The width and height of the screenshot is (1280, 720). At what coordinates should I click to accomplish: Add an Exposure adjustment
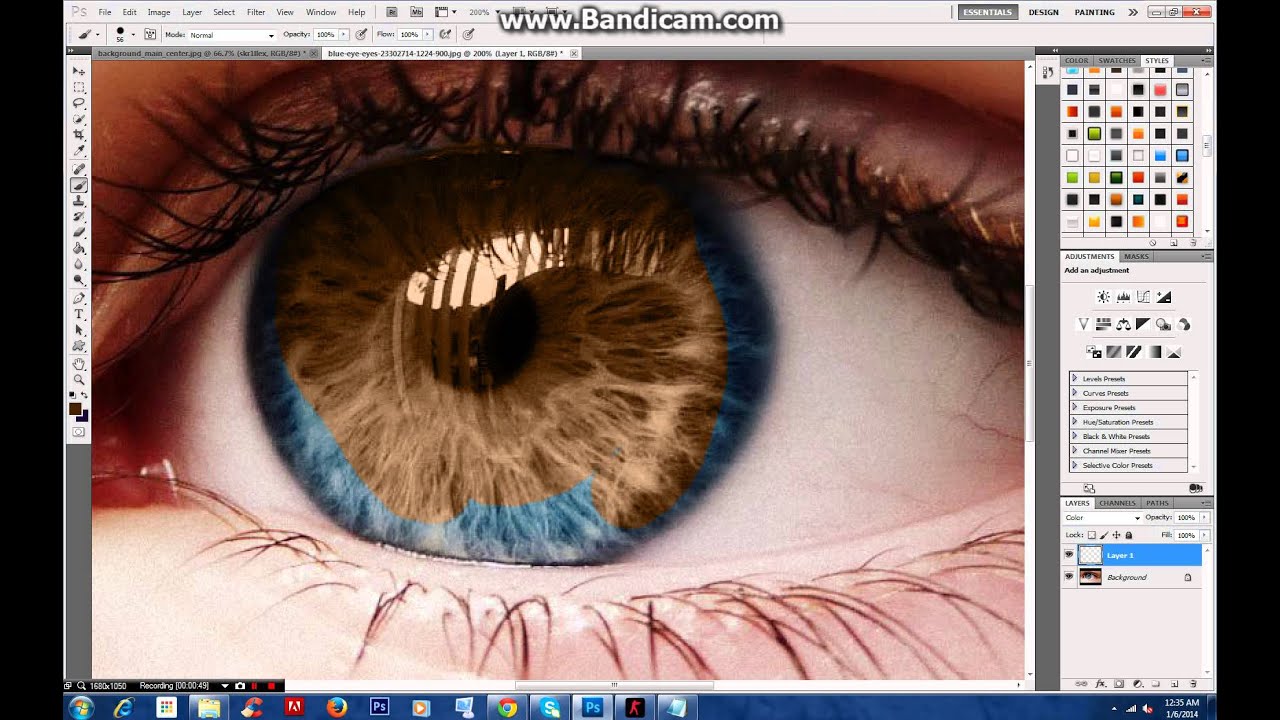(1163, 297)
